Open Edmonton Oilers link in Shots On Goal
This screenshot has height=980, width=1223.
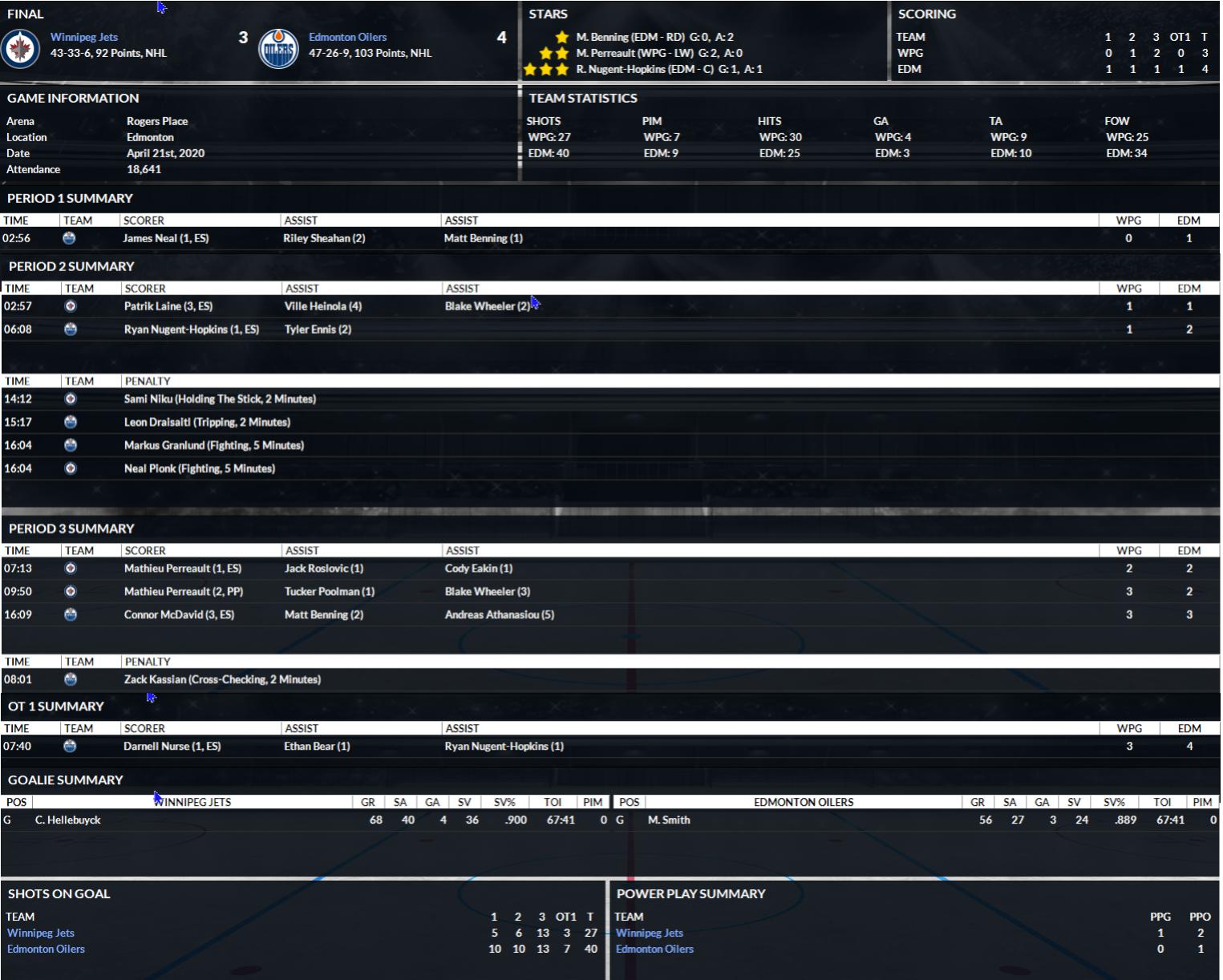pos(46,950)
